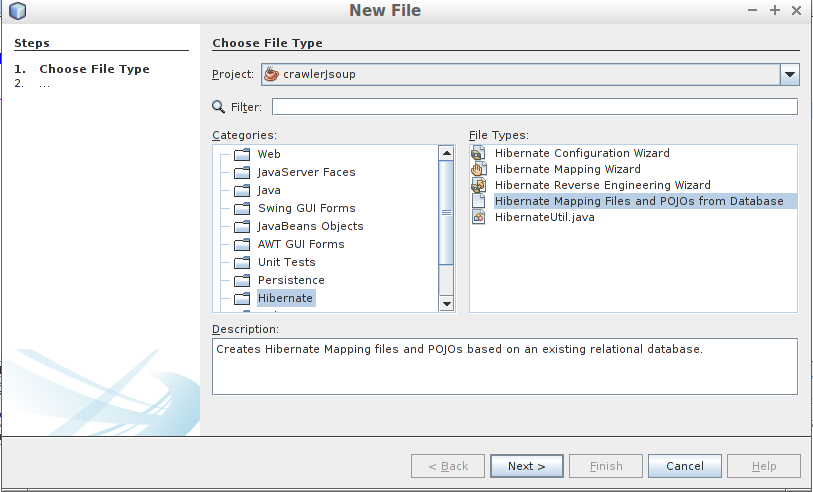Choose Hibernate Reverse Engineering Wizard file type
The image size is (813, 492).
pos(602,185)
